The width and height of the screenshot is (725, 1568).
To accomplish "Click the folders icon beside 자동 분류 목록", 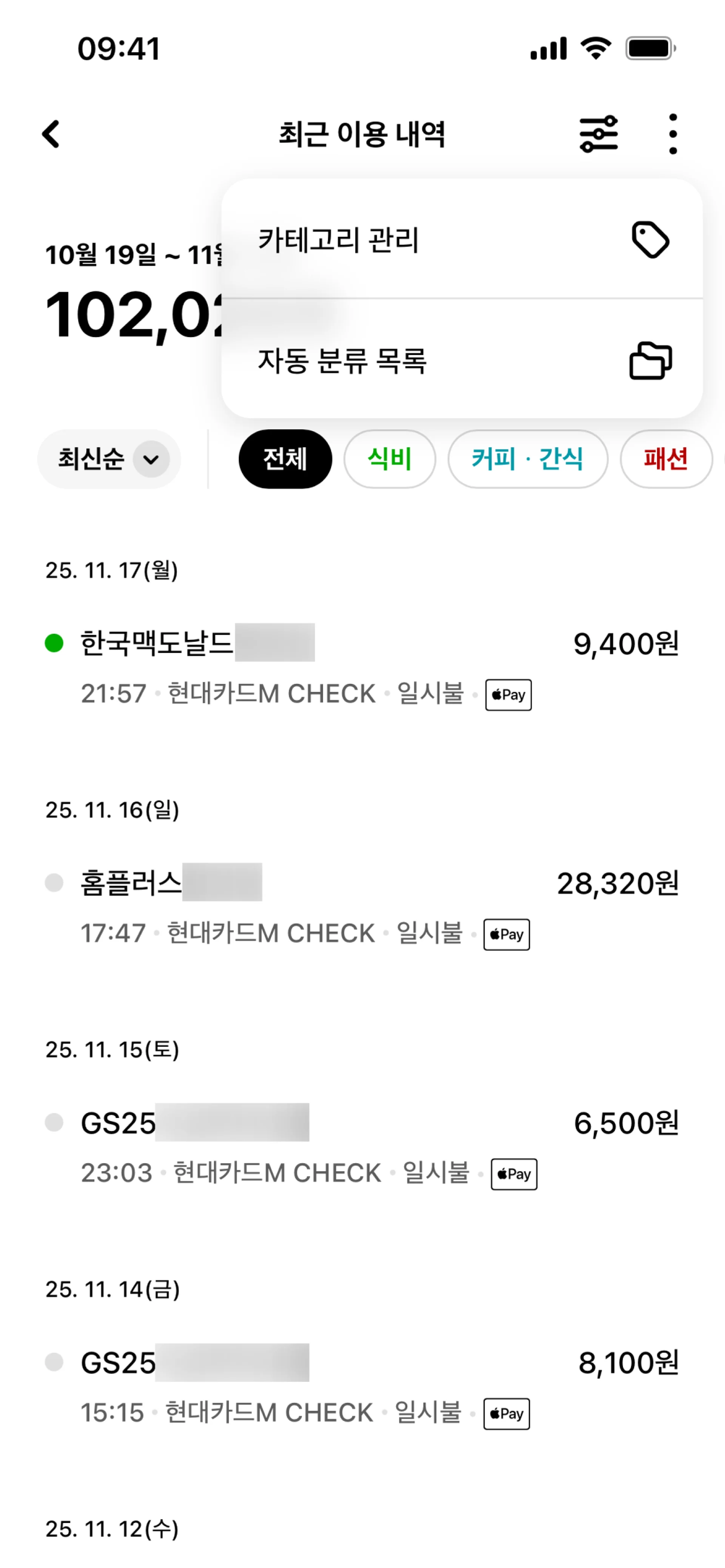I will [x=650, y=360].
